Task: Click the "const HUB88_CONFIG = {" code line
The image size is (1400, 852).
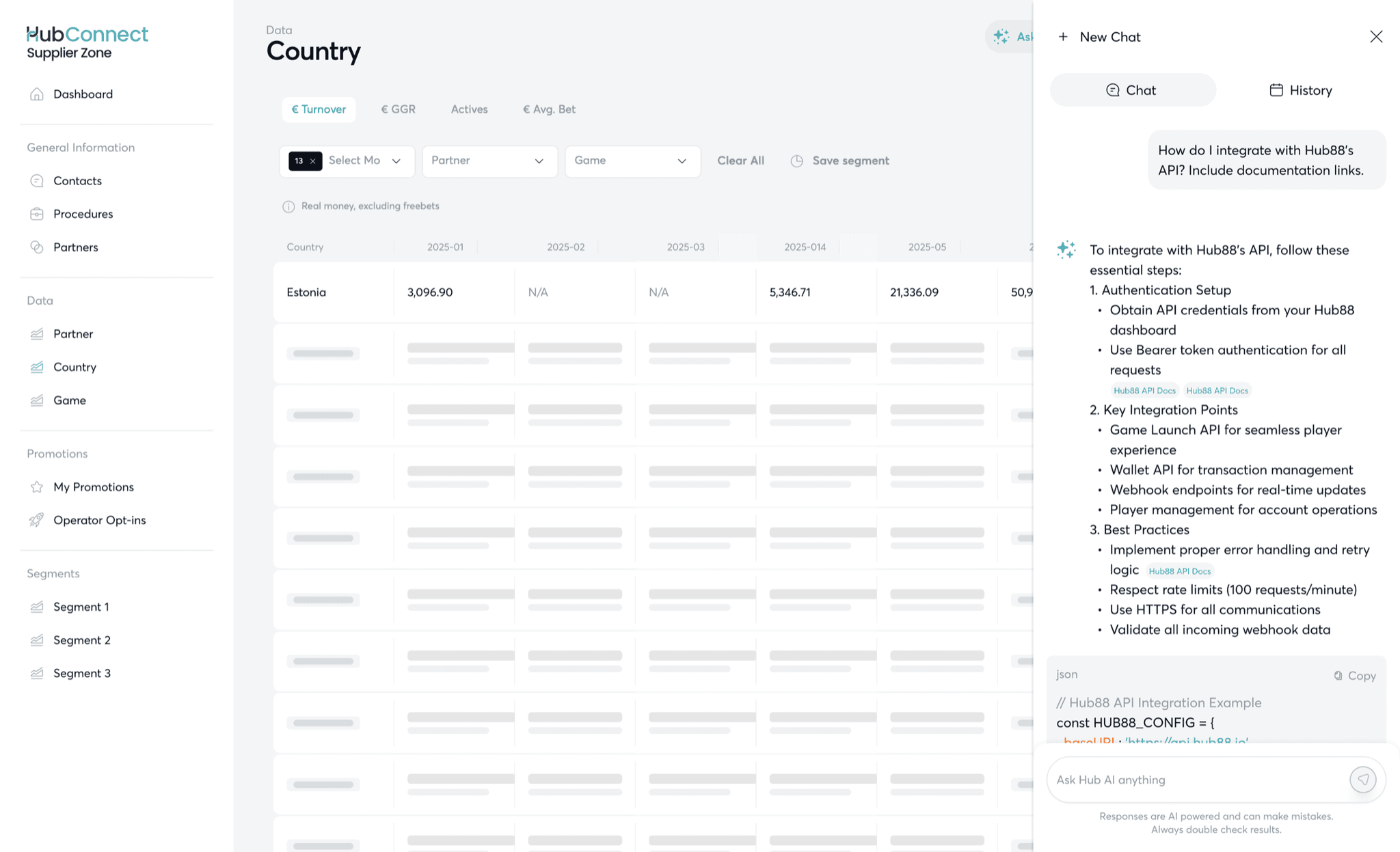Action: point(1135,723)
